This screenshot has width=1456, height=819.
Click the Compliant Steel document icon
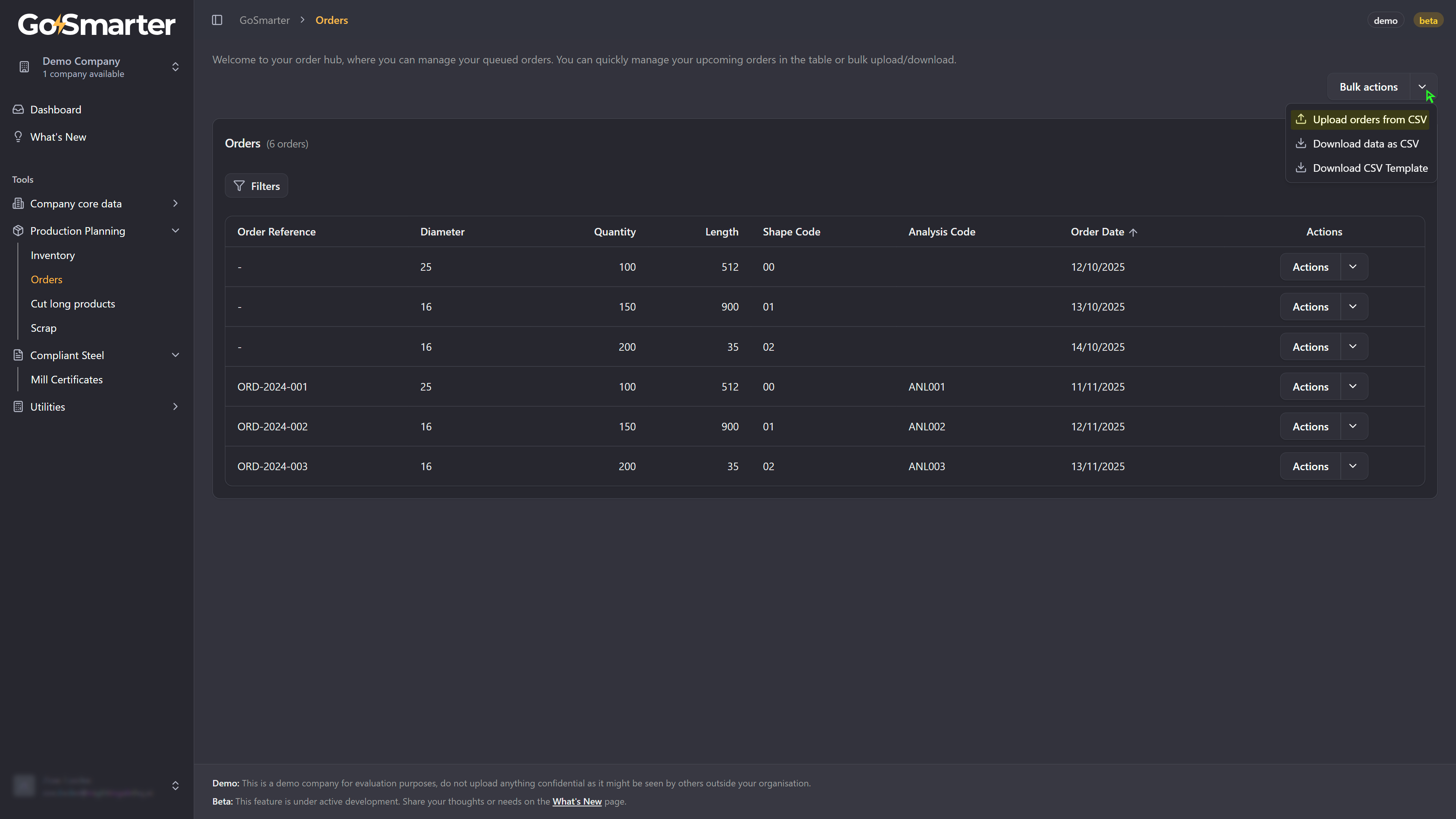[18, 355]
